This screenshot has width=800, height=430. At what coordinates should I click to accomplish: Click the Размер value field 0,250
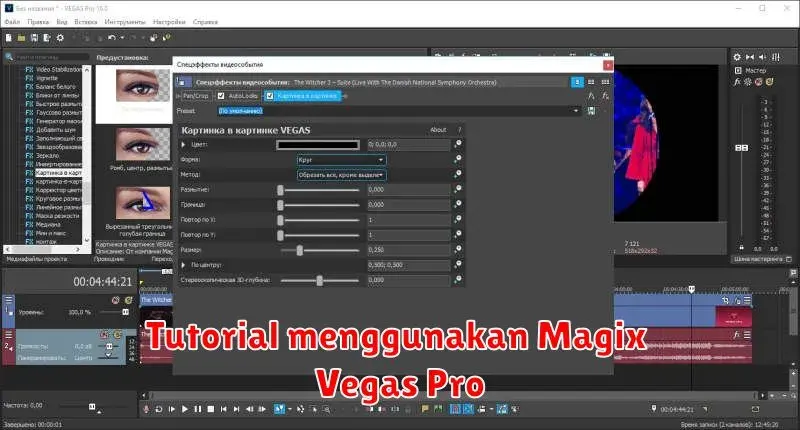pyautogui.click(x=409, y=250)
